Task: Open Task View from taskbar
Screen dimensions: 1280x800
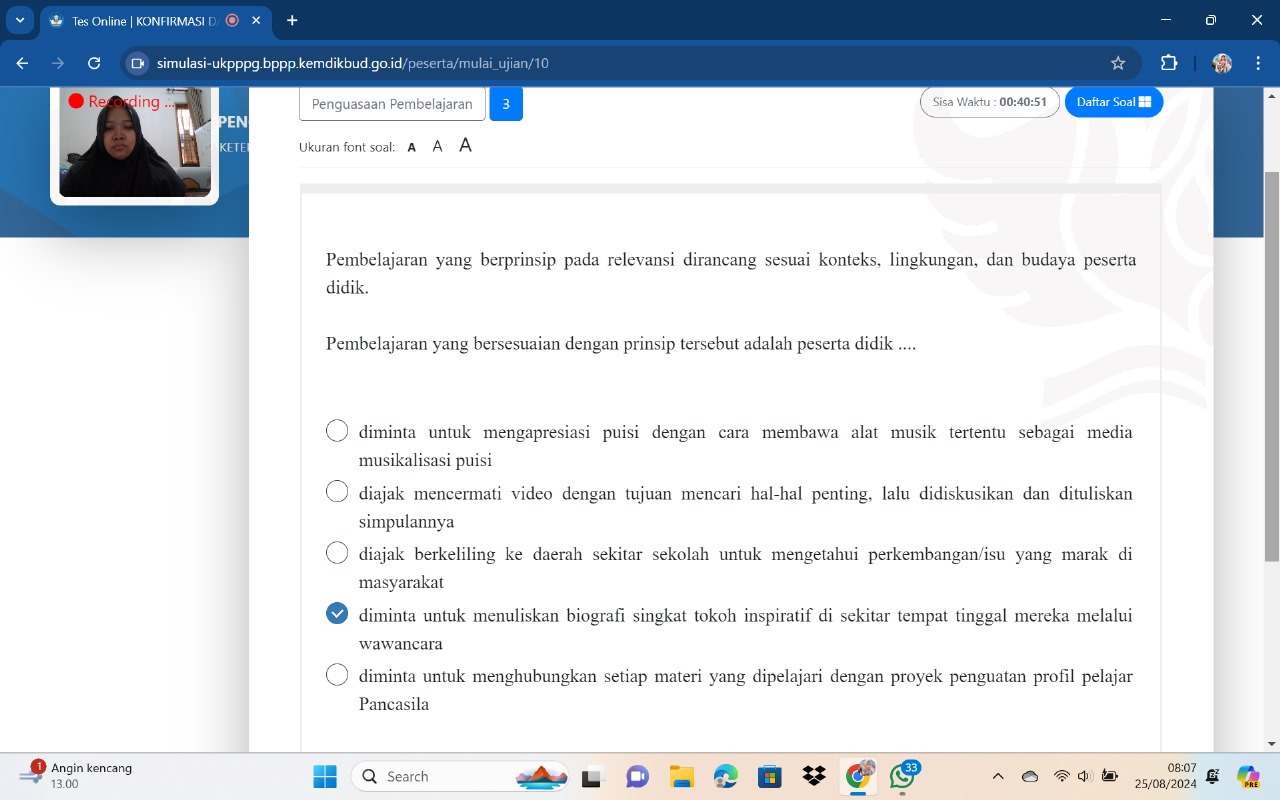Action: click(594, 776)
